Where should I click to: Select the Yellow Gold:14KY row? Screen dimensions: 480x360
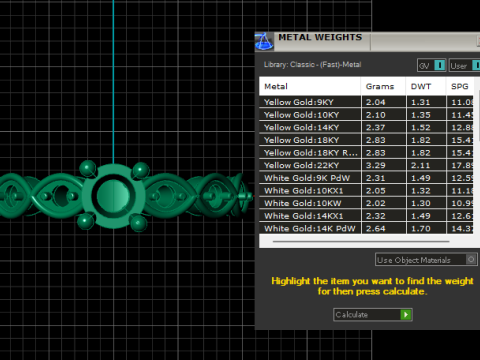366,127
